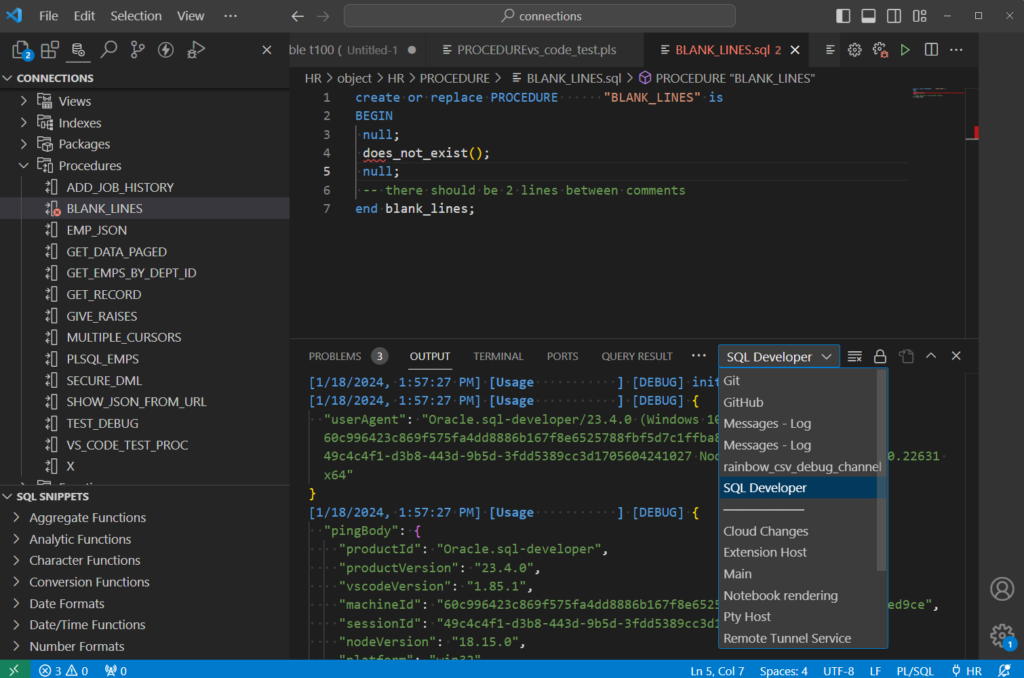Click the remote window status bar icon
This screenshot has height=678, width=1024.
(14, 670)
